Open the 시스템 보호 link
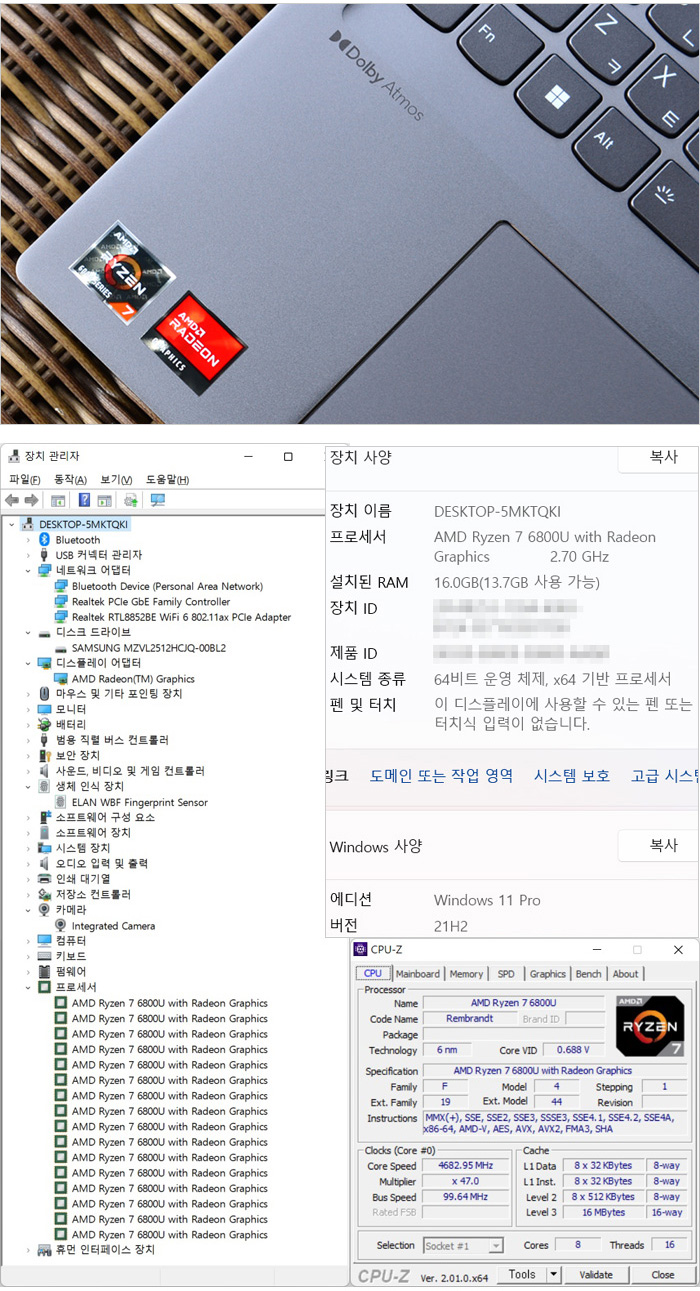 [x=571, y=776]
